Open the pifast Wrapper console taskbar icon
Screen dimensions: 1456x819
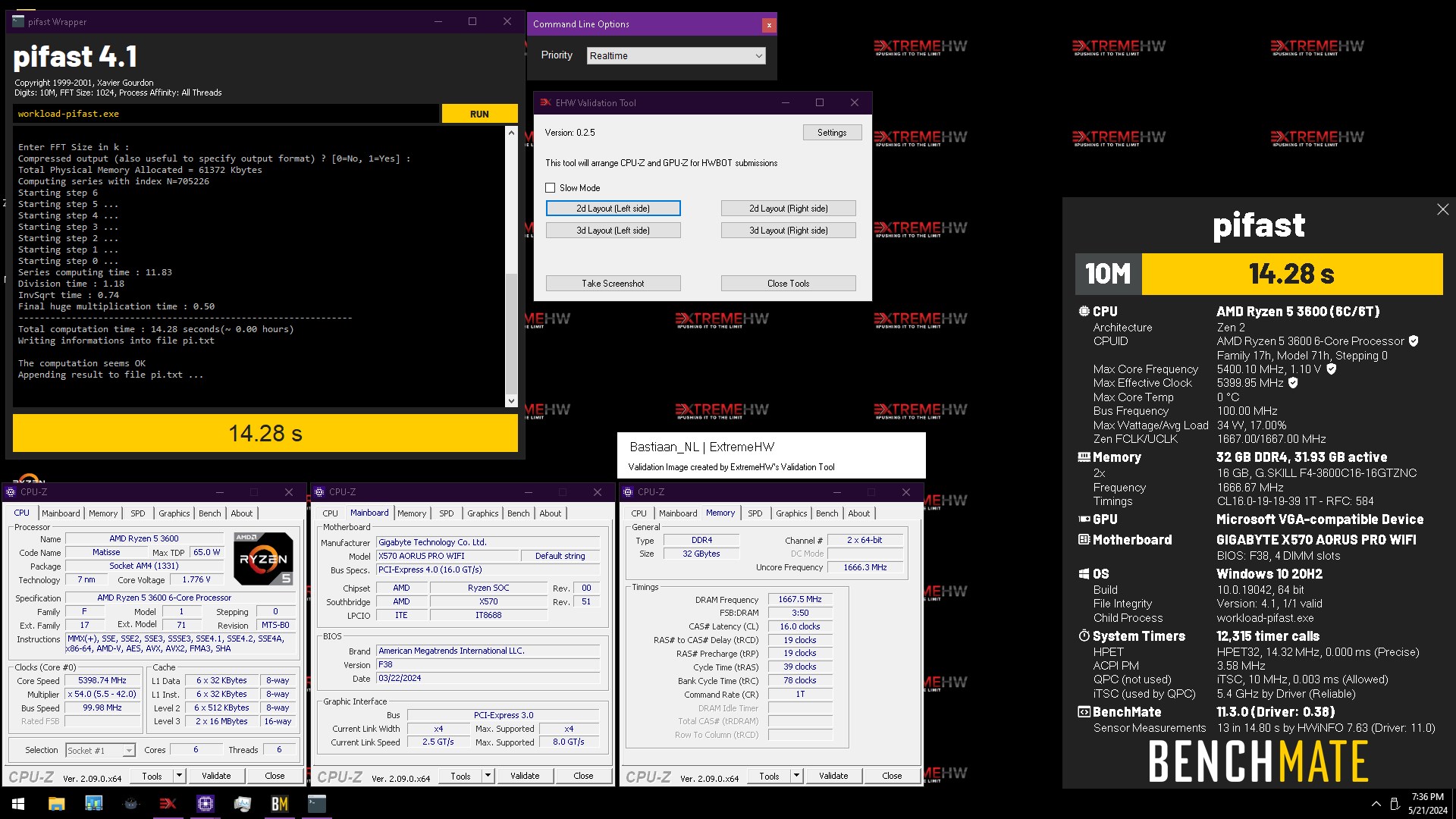[x=316, y=804]
